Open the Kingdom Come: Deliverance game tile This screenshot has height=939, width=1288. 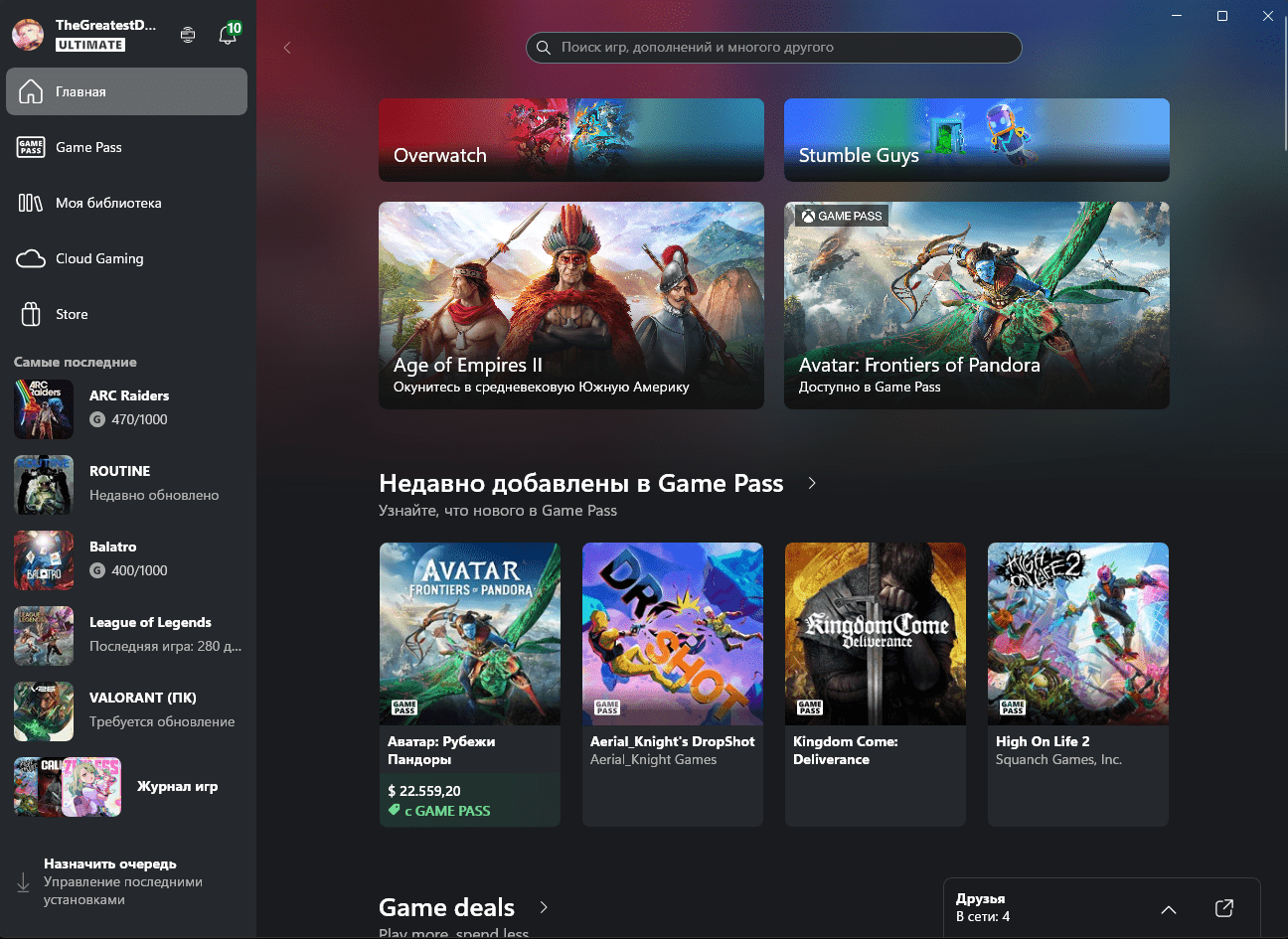875,684
